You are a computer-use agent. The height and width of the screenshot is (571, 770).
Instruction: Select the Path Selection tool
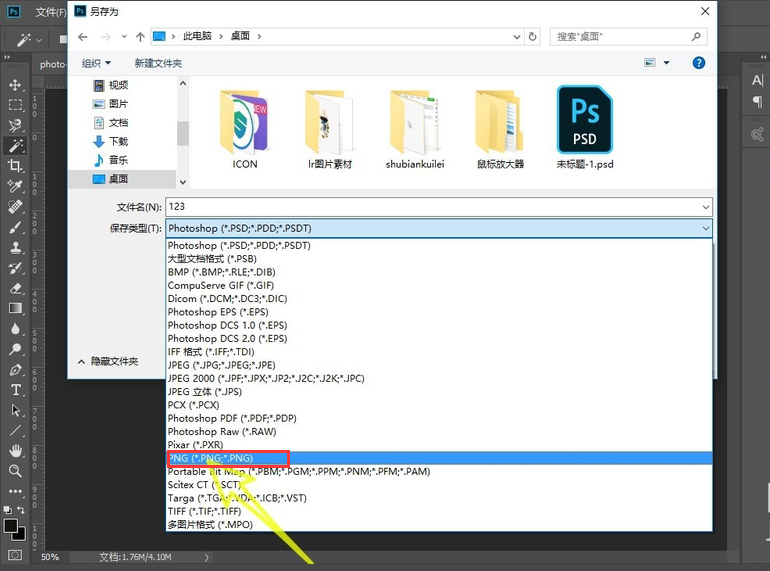point(15,410)
